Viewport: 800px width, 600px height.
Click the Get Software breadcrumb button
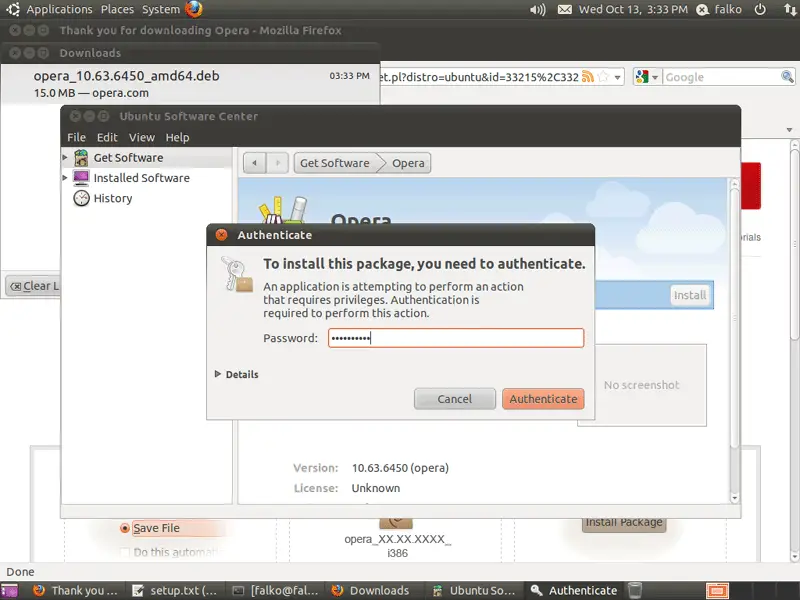335,163
